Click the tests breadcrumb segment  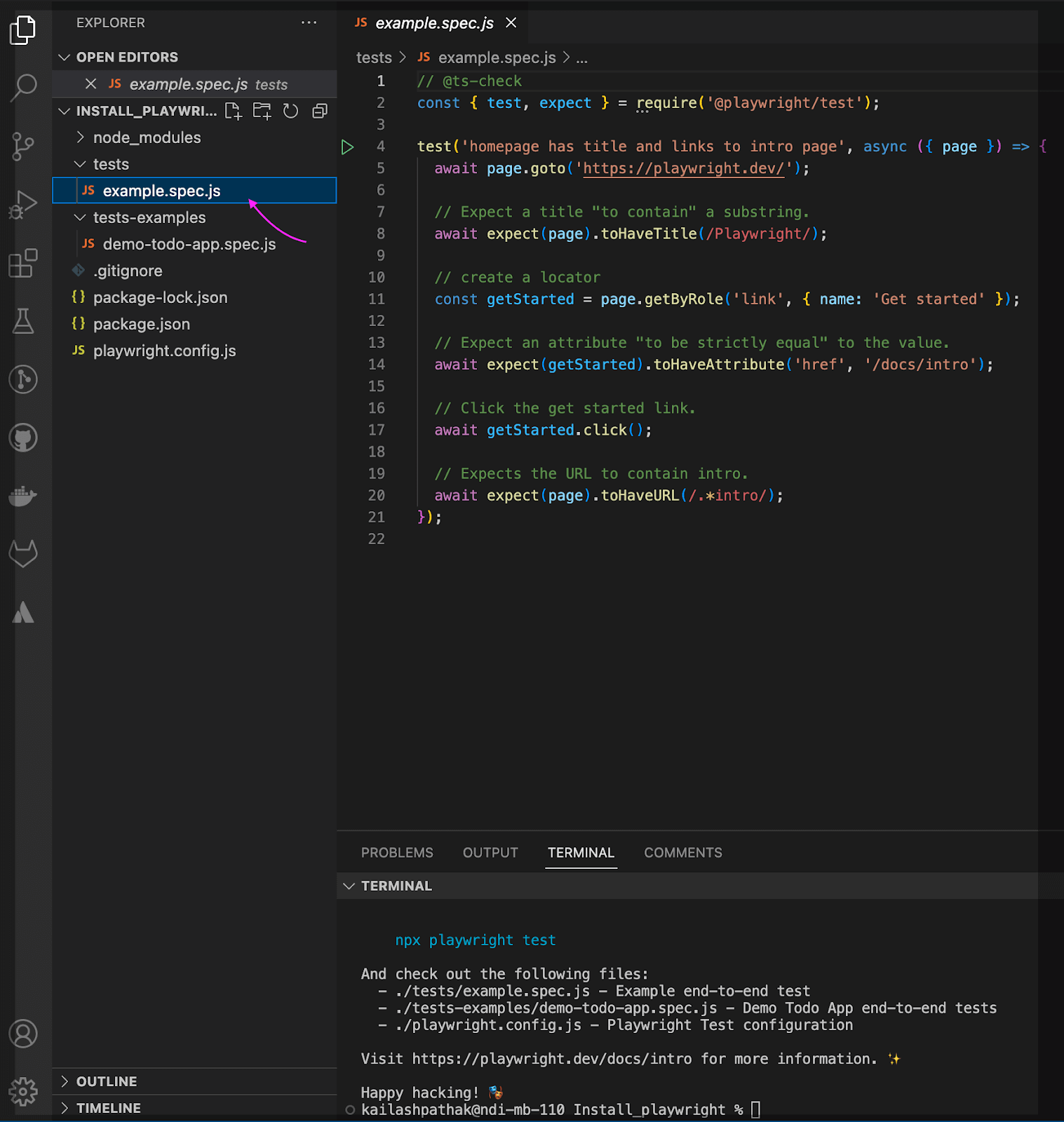(x=374, y=58)
